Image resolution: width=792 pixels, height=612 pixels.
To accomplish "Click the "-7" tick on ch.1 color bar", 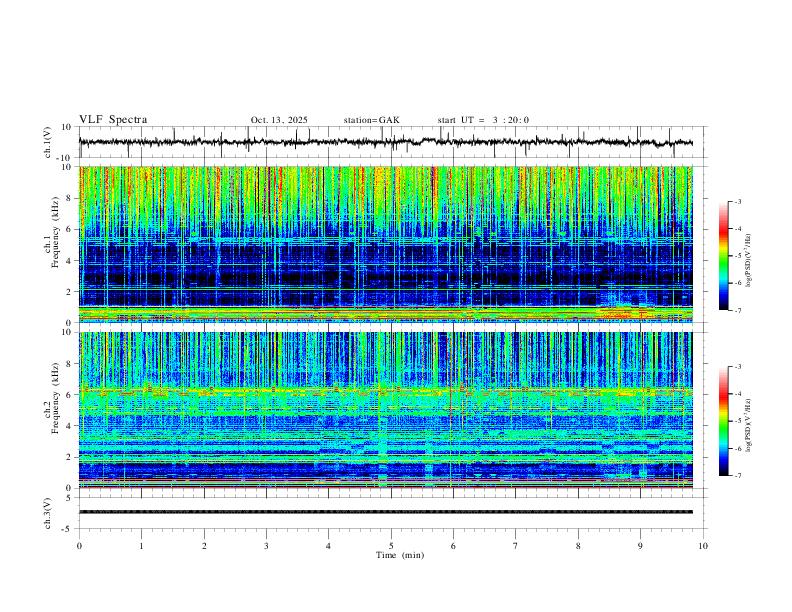I will click(x=738, y=311).
